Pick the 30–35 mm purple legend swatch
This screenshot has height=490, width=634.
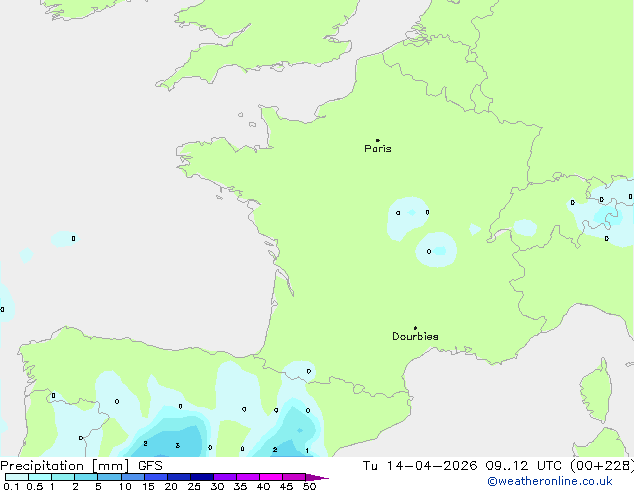(225, 477)
